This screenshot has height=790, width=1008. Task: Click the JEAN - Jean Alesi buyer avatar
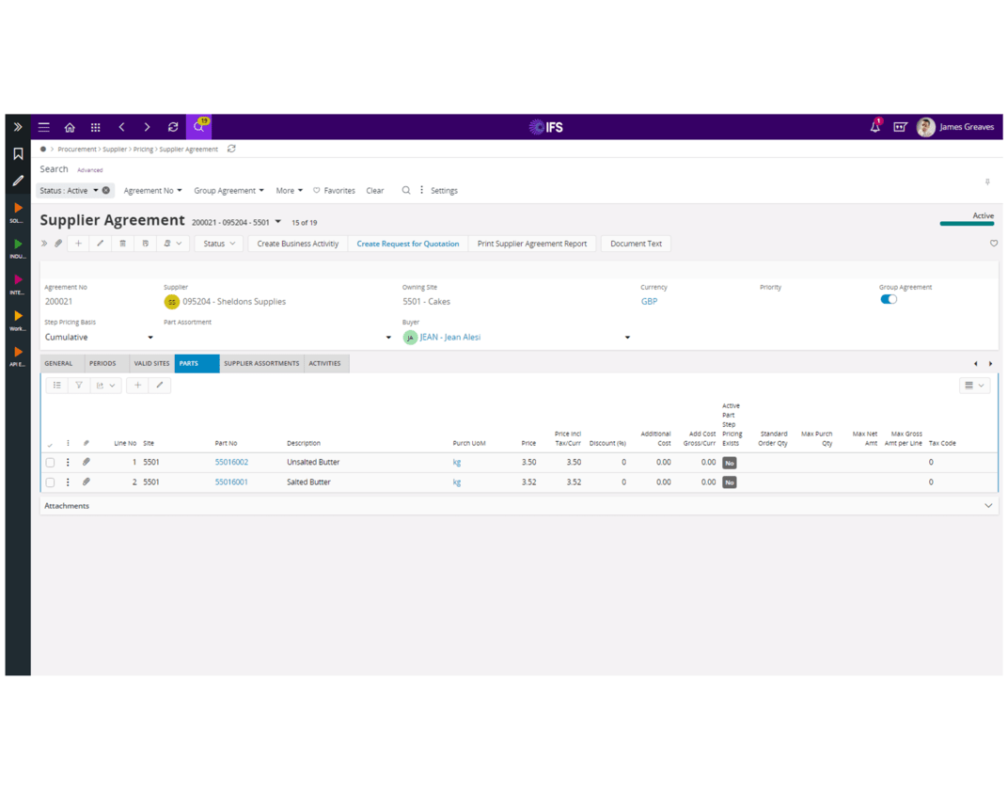point(410,338)
